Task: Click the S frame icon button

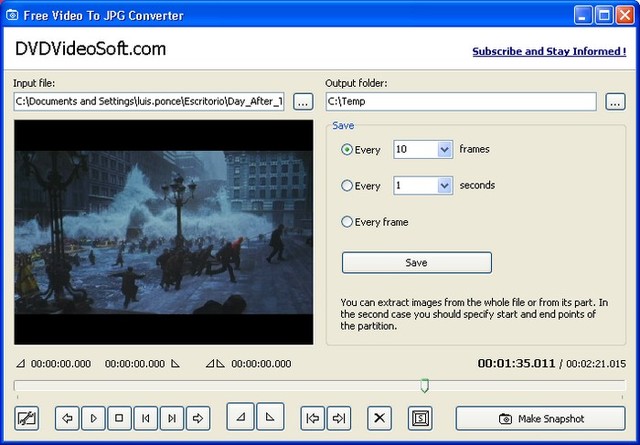Action: tap(420, 418)
